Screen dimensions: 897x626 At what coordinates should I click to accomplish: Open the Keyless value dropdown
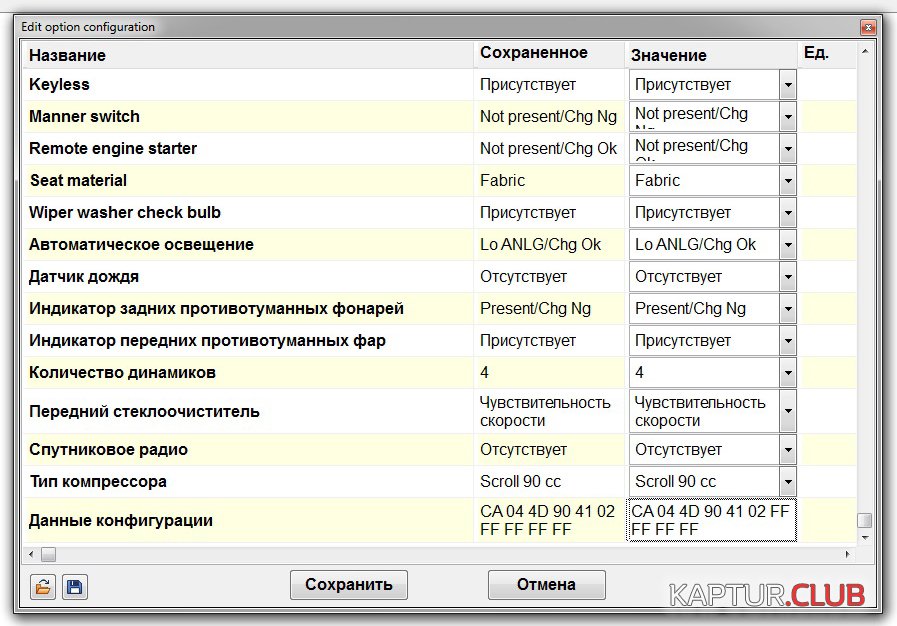[x=788, y=85]
